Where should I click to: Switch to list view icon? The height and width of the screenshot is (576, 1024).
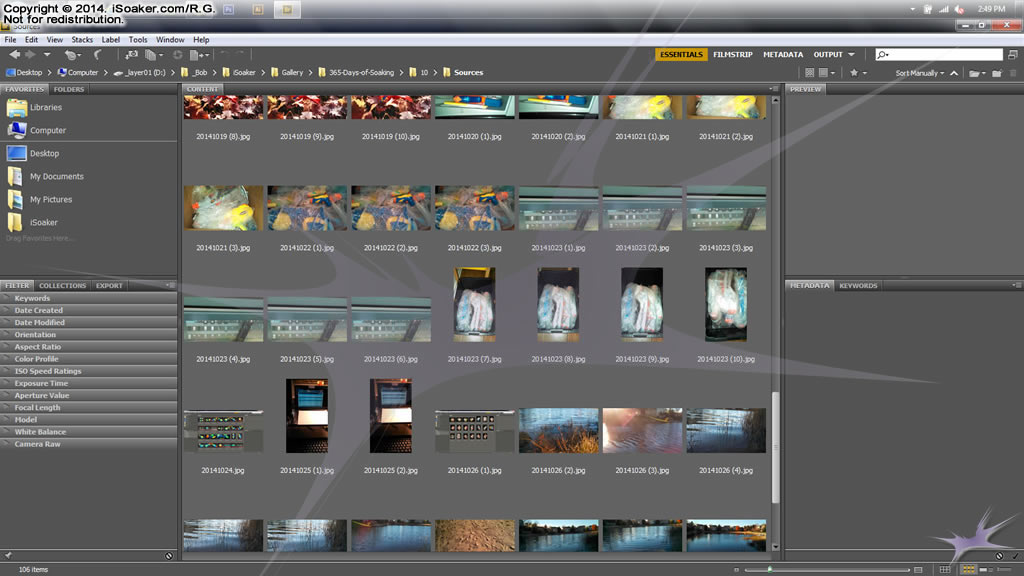click(1003, 569)
